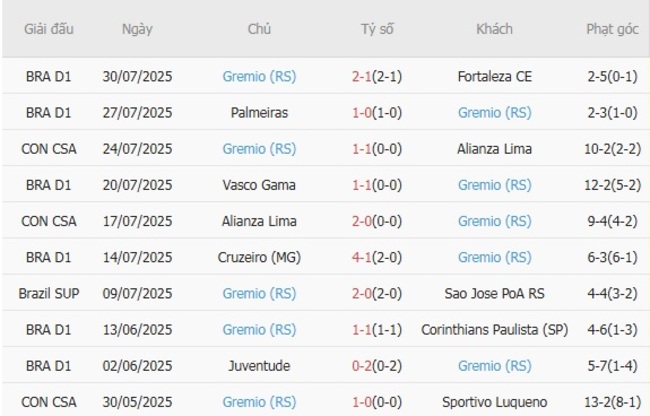650x416 pixels.
Task: Click the Sao Jose PoA RS team
Action: point(494,293)
